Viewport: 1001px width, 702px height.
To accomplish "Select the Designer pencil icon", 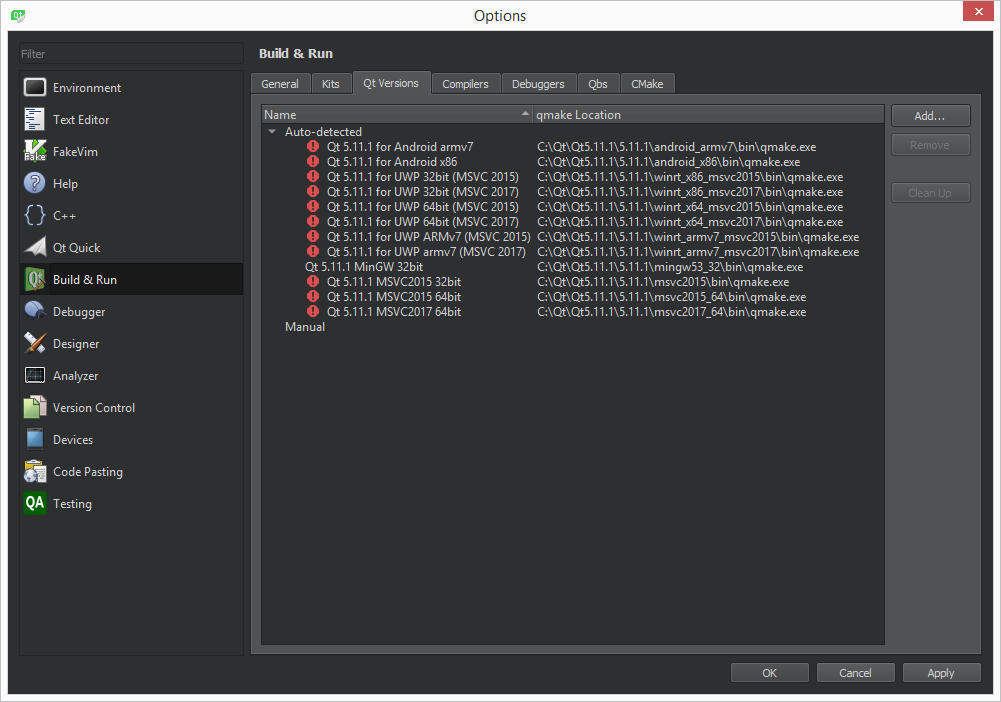I will coord(35,344).
